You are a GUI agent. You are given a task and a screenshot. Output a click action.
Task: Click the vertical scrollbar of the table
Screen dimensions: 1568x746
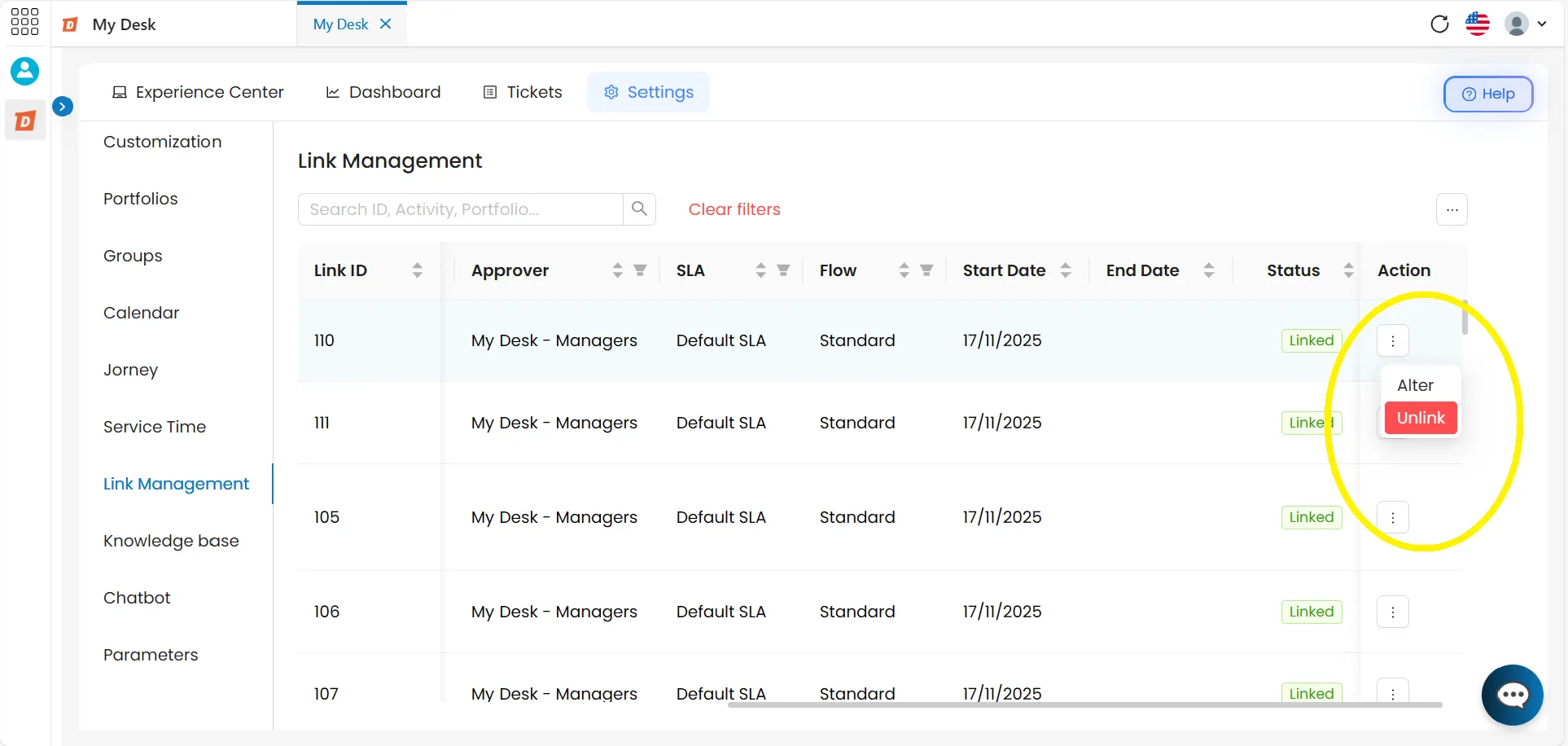1465,318
